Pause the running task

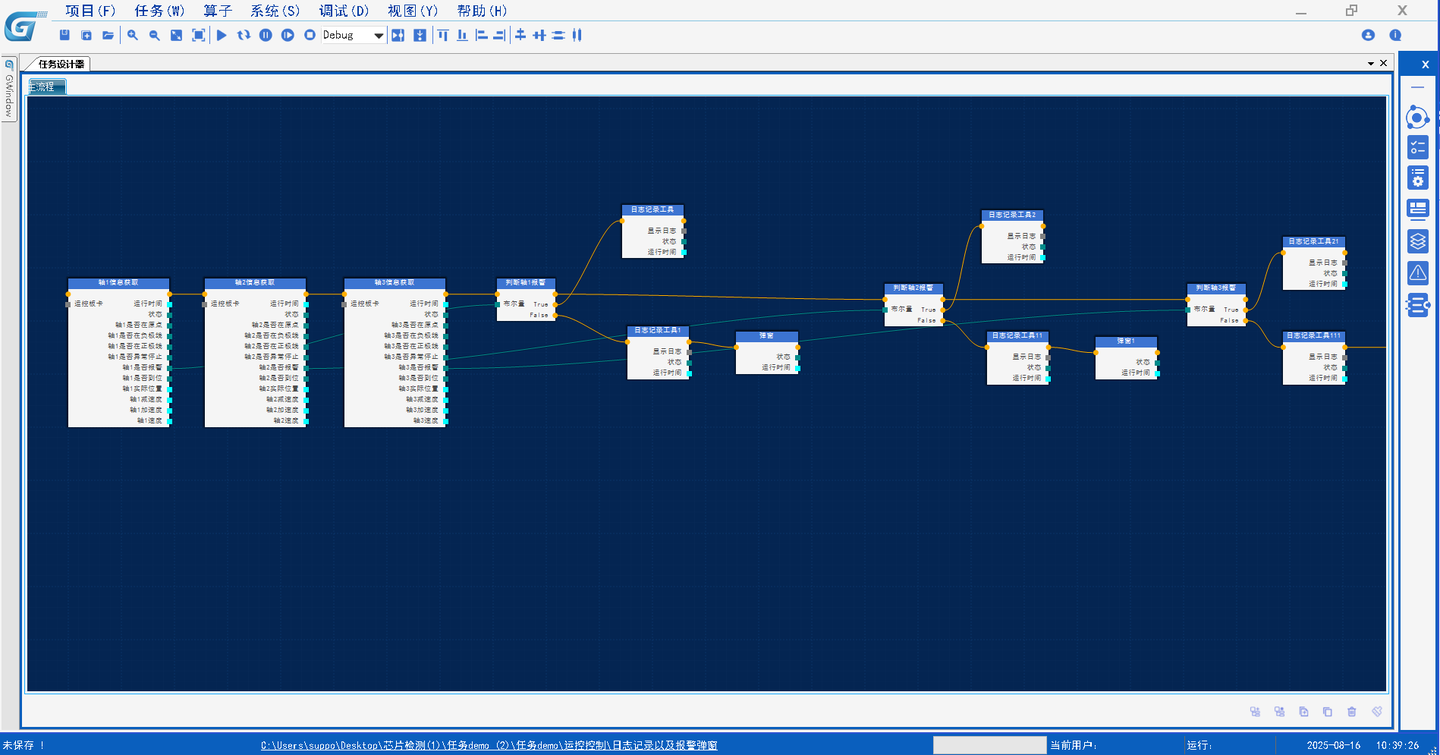pos(266,35)
